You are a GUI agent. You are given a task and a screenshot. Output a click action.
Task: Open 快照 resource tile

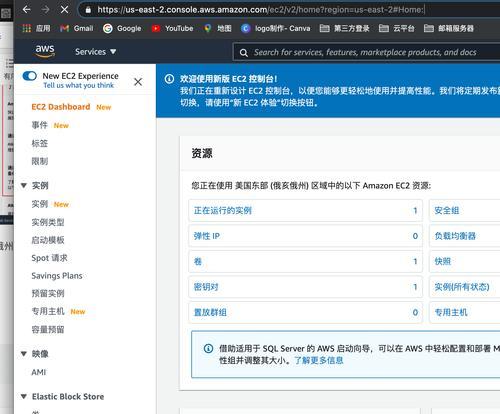click(465, 261)
